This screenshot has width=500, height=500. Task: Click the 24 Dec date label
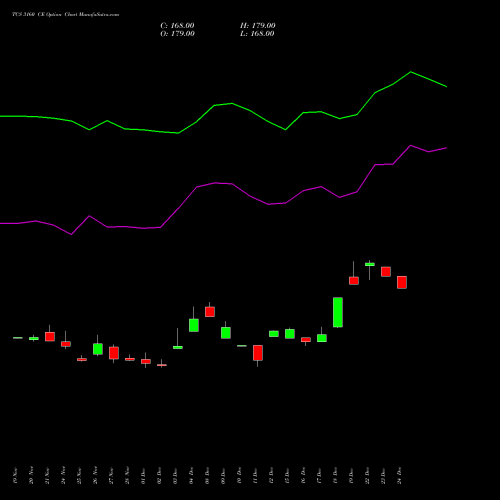point(399,475)
